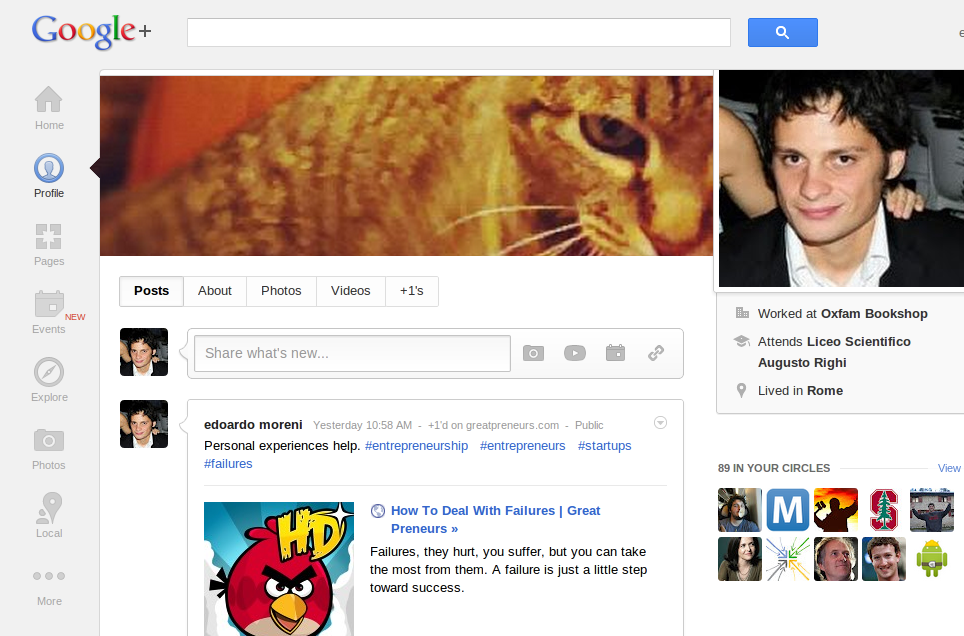This screenshot has width=964, height=636.
Task: Open dark-haired woman's circle avatar
Action: pyautogui.click(x=740, y=558)
